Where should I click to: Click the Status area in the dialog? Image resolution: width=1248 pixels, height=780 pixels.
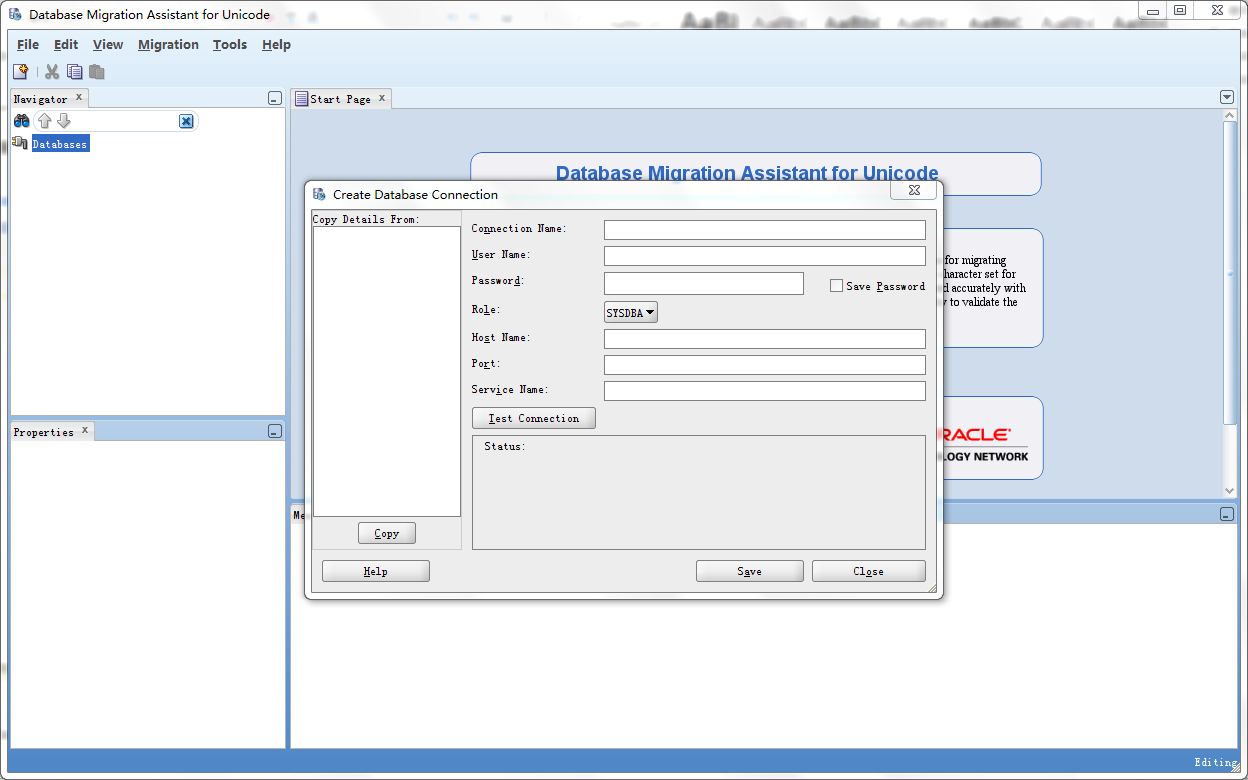point(699,492)
